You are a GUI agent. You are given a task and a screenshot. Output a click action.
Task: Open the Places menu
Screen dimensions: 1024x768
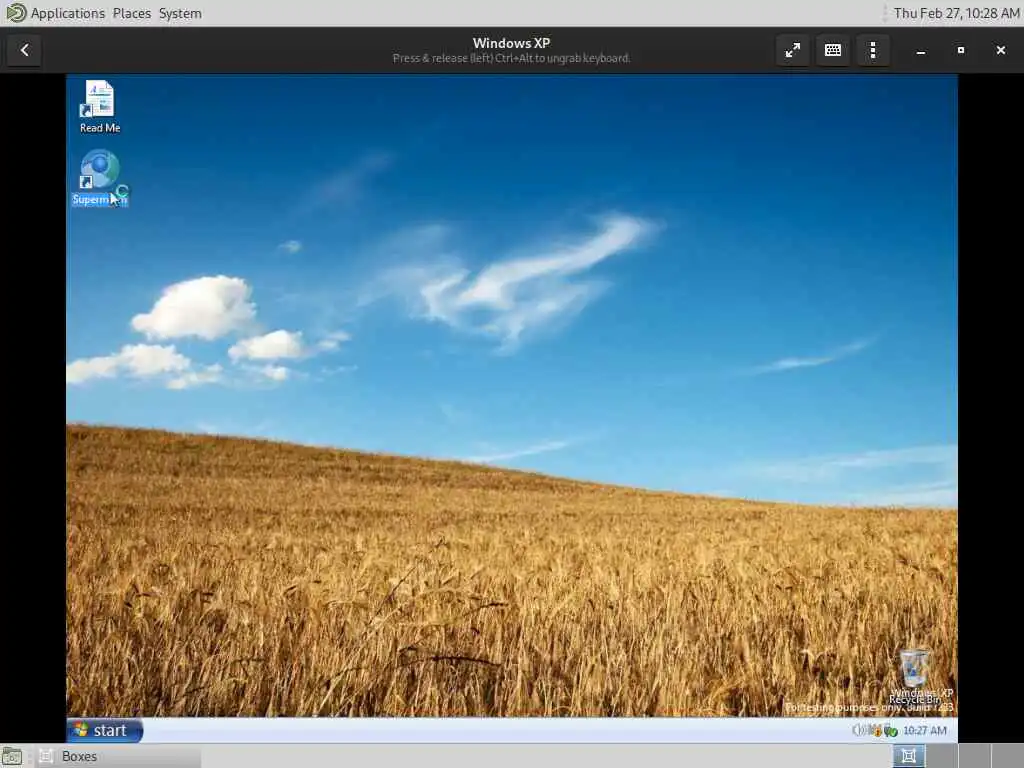point(131,13)
